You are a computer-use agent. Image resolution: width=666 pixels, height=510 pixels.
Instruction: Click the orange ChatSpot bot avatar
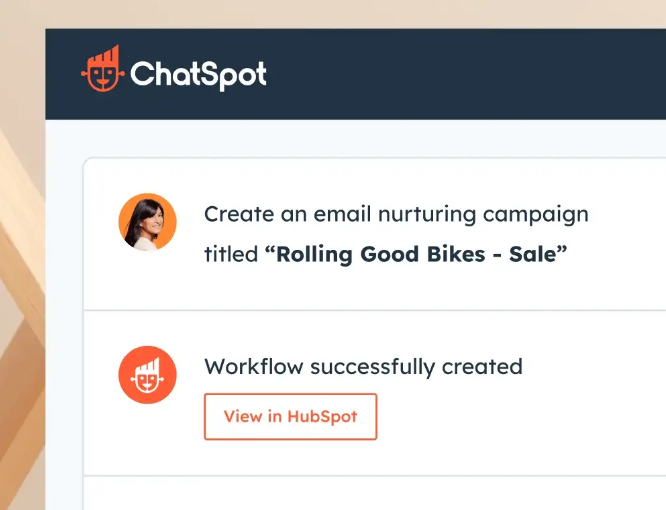click(x=147, y=375)
